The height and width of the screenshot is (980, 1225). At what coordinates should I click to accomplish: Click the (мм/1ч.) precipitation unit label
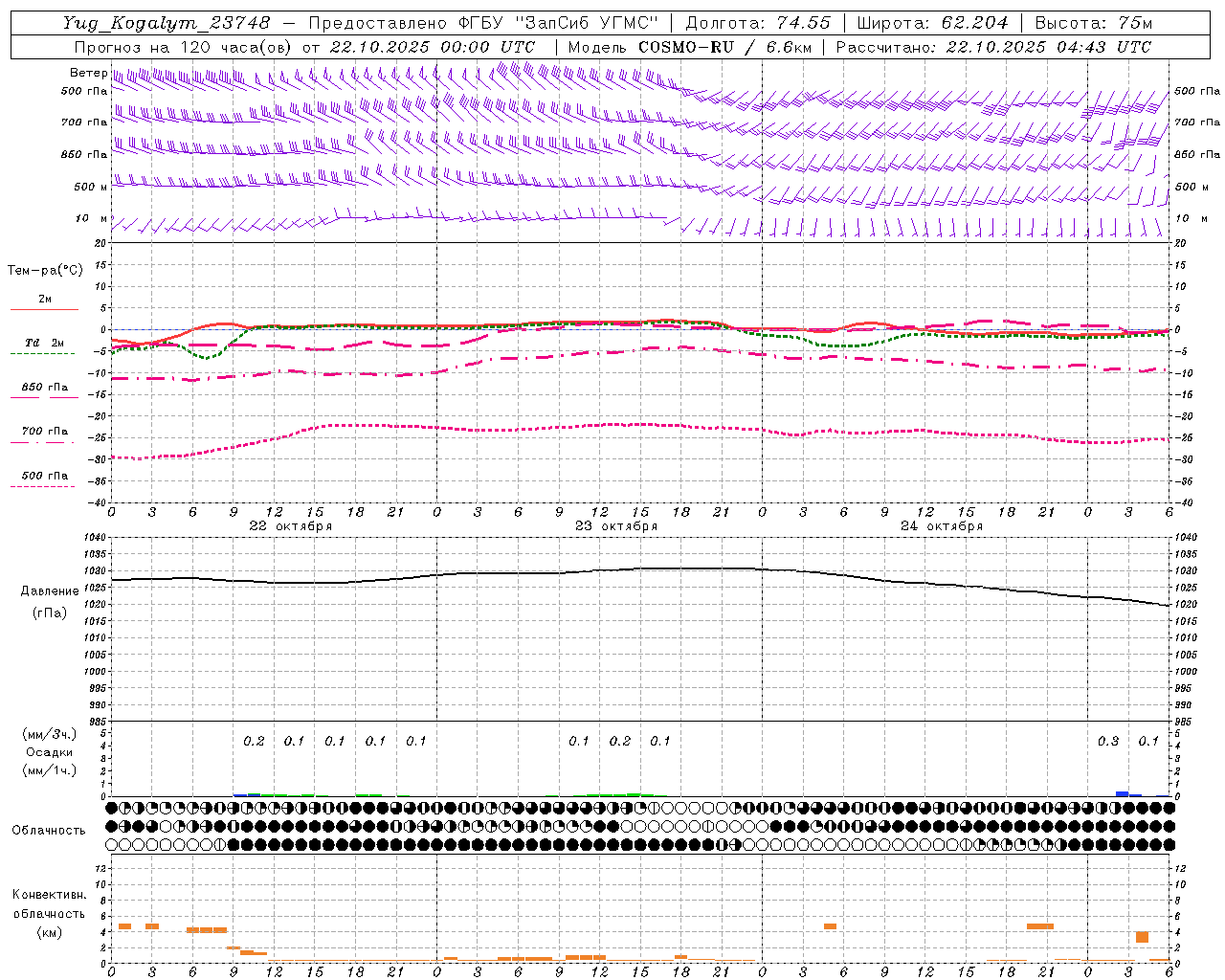pyautogui.click(x=50, y=770)
